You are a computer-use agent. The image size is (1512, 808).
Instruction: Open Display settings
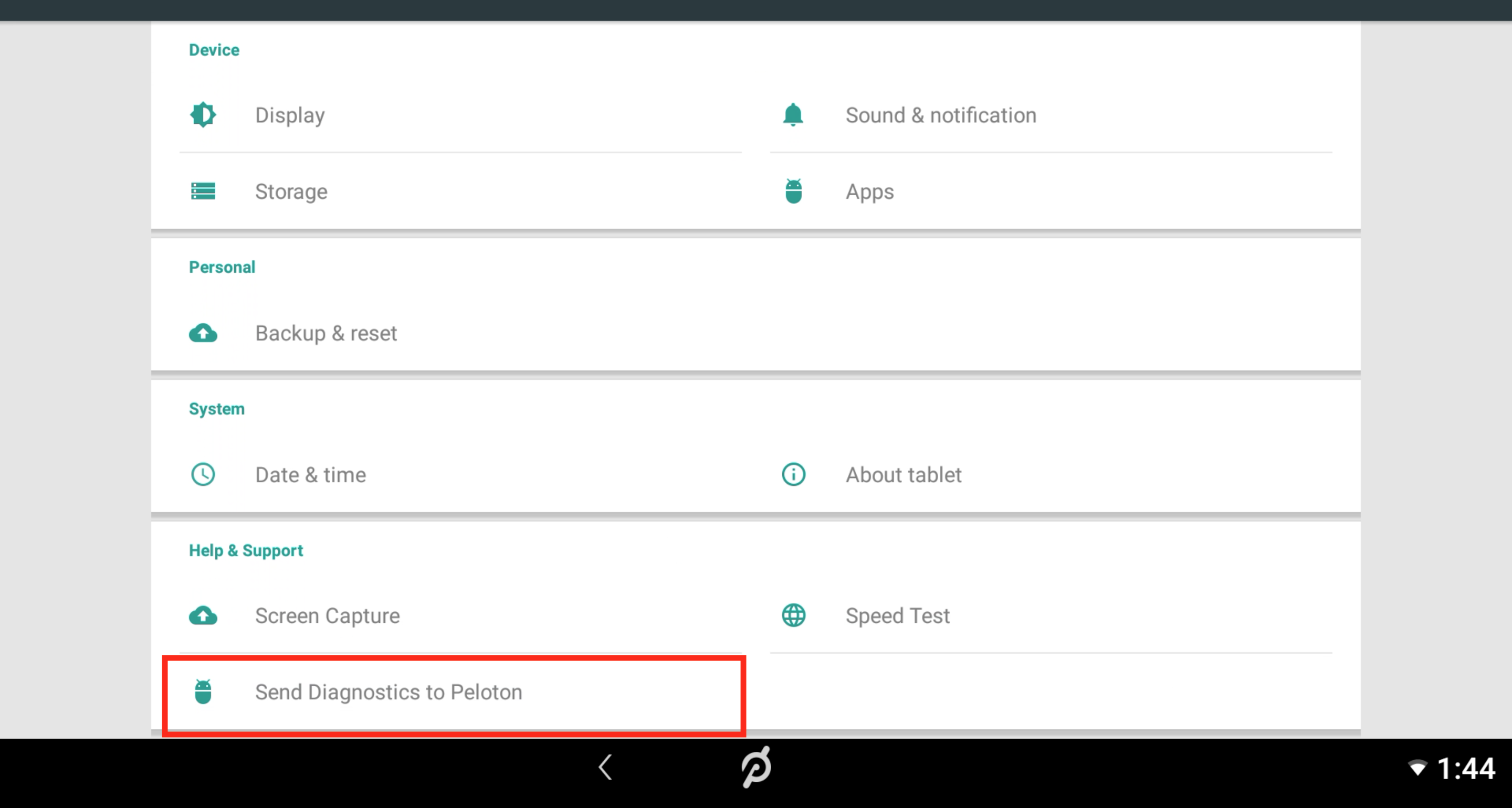coord(461,115)
